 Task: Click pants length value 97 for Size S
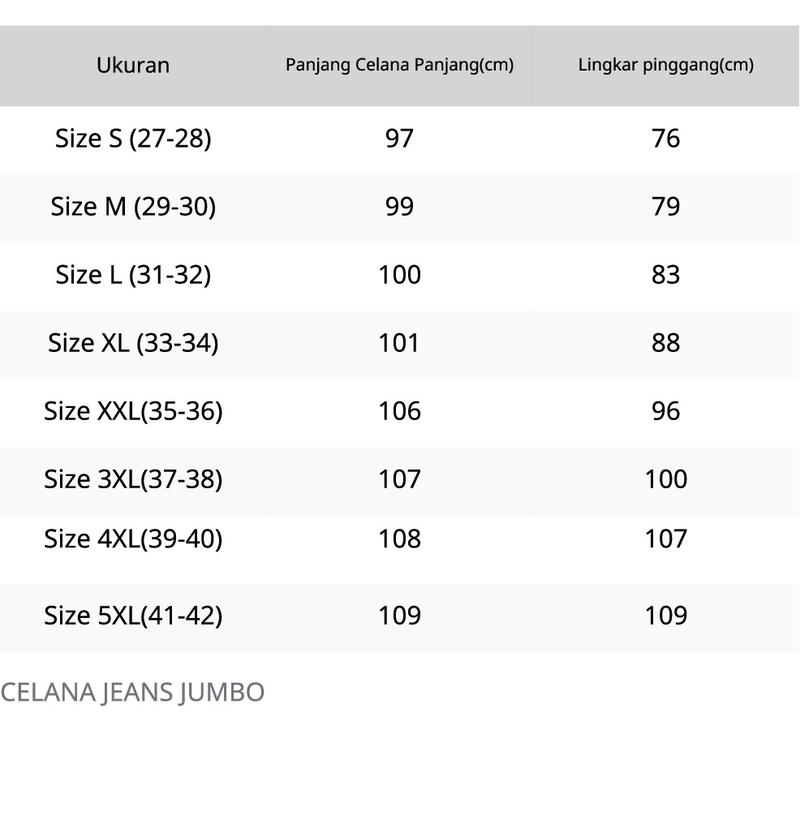tap(399, 139)
